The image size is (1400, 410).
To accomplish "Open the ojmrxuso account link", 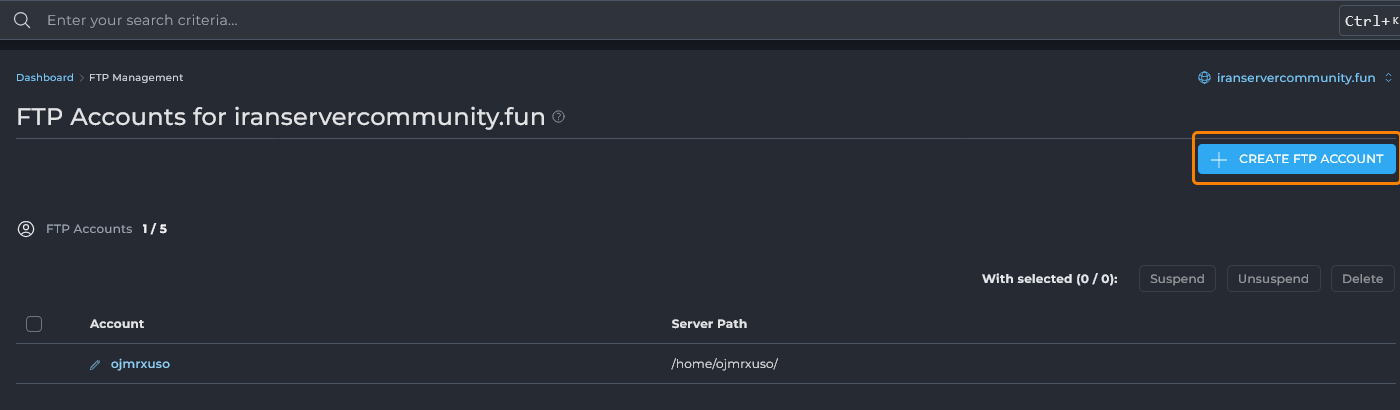I will pyautogui.click(x=140, y=364).
